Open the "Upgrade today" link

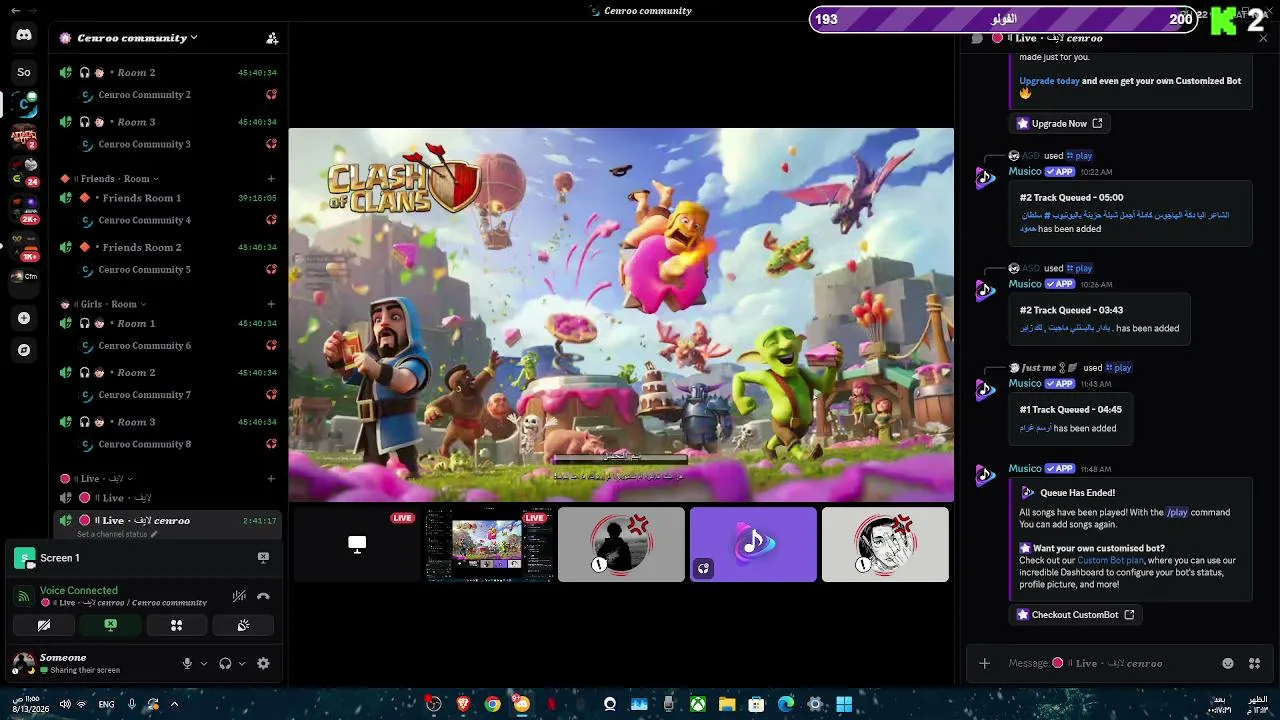pyautogui.click(x=1049, y=81)
